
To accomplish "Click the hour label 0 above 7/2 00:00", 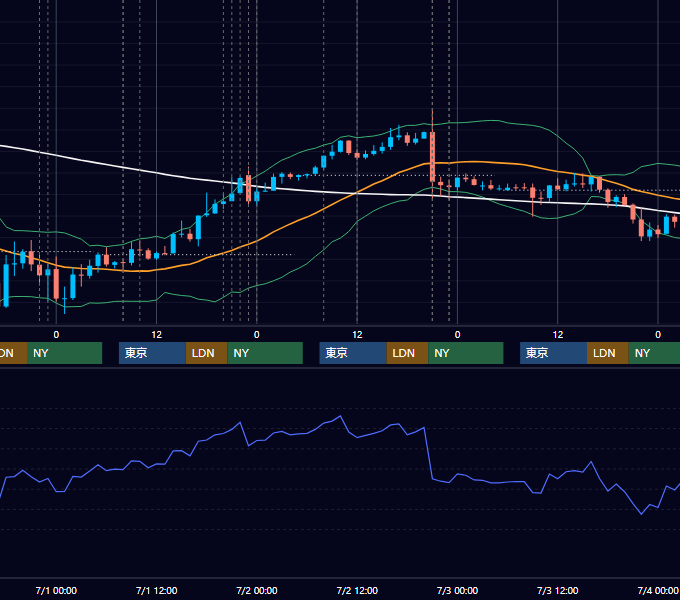I will (257, 335).
